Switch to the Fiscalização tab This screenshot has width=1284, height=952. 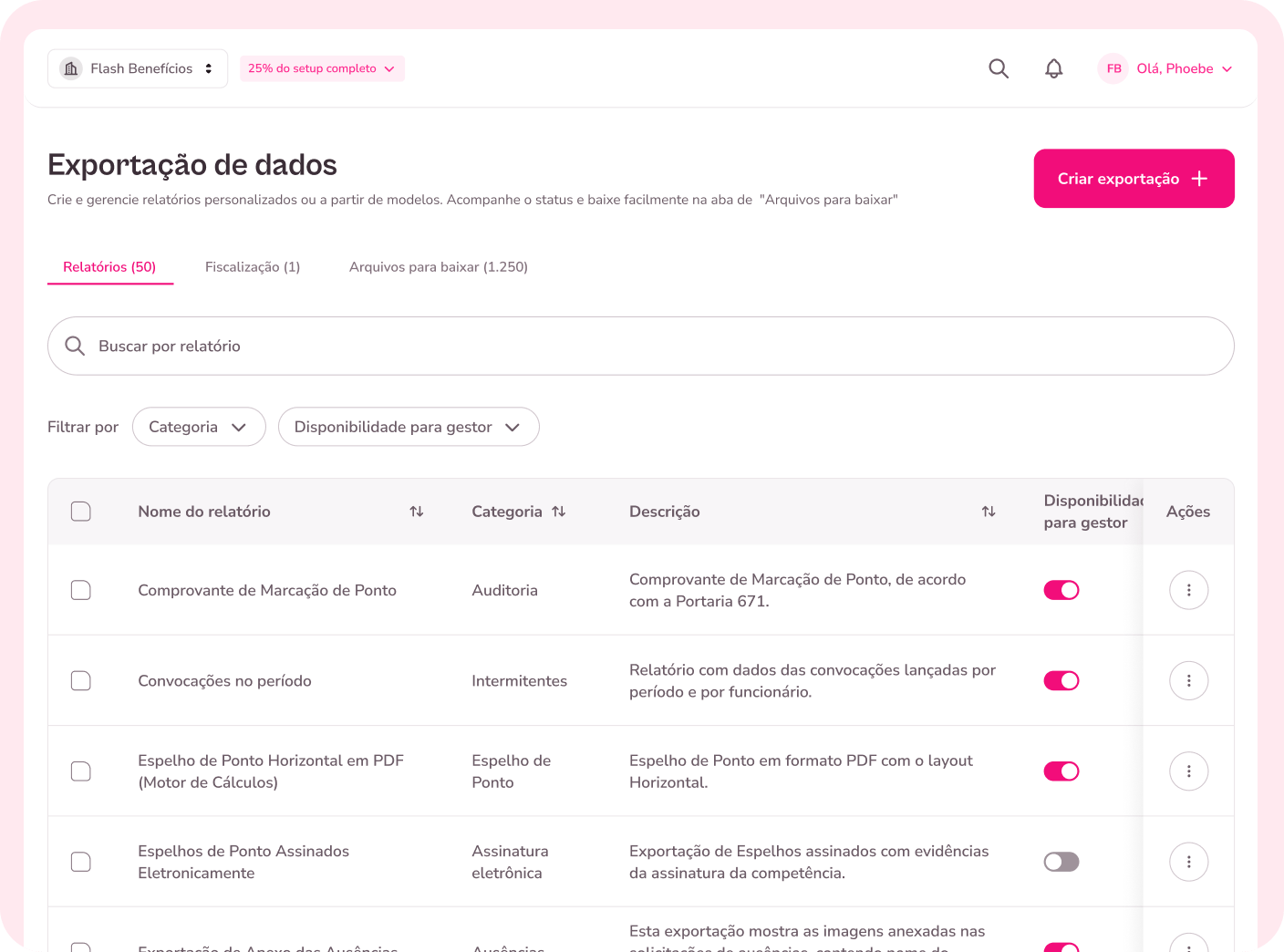pyautogui.click(x=253, y=267)
